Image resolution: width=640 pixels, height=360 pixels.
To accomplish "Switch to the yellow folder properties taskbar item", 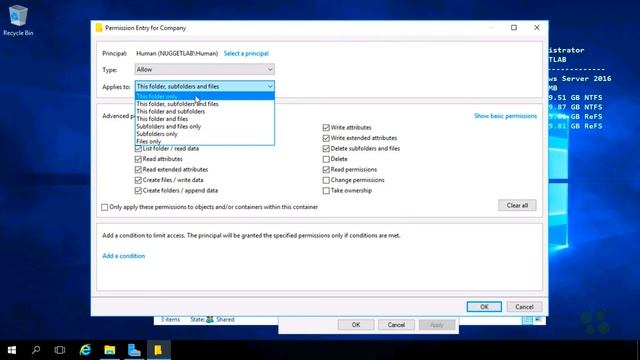I will [158, 350].
